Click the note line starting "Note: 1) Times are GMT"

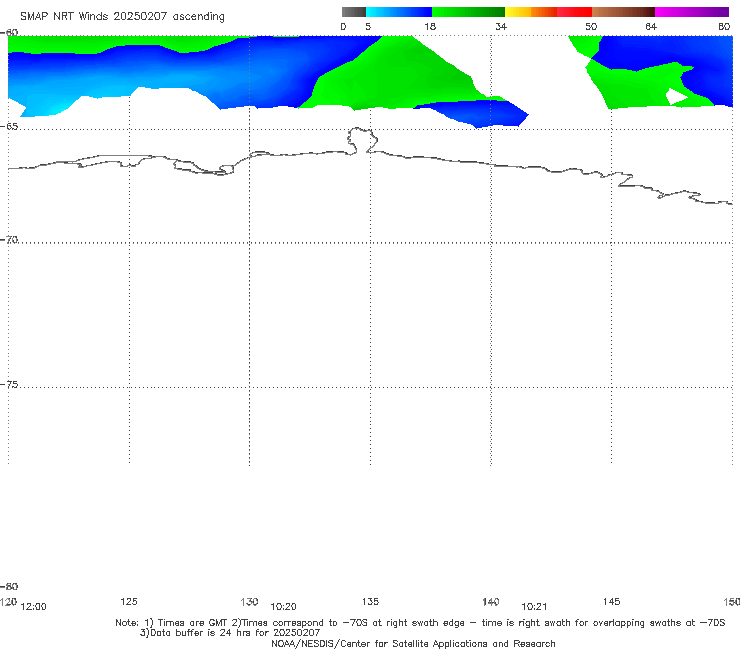(x=420, y=623)
